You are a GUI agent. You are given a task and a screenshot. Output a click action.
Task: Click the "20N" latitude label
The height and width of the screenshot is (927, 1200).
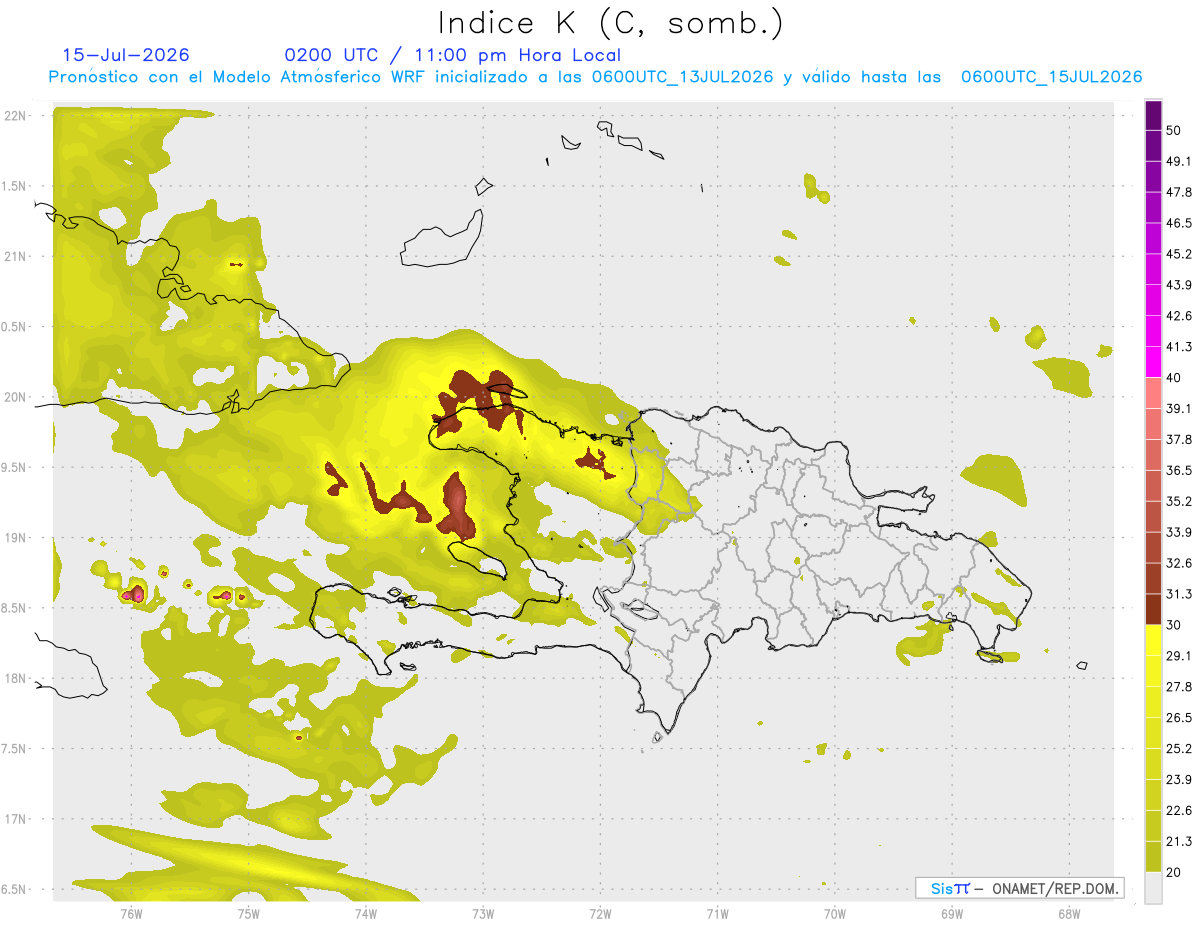point(15,397)
